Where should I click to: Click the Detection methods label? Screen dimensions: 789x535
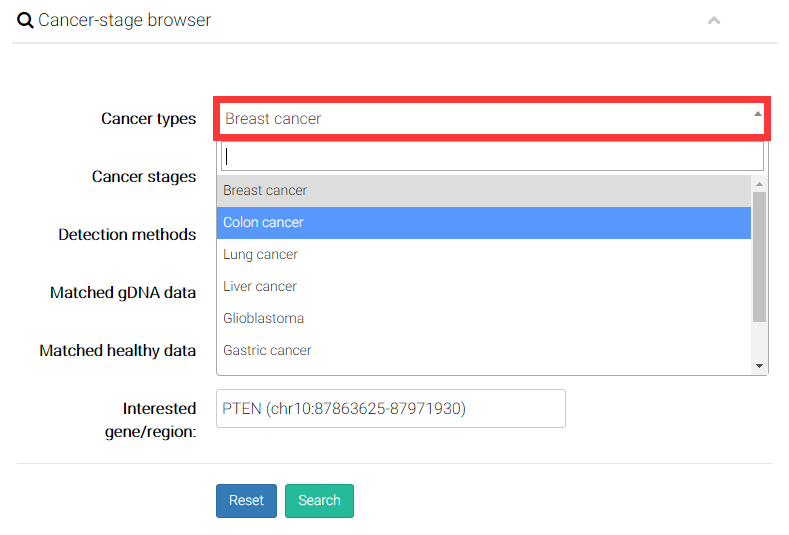click(127, 234)
